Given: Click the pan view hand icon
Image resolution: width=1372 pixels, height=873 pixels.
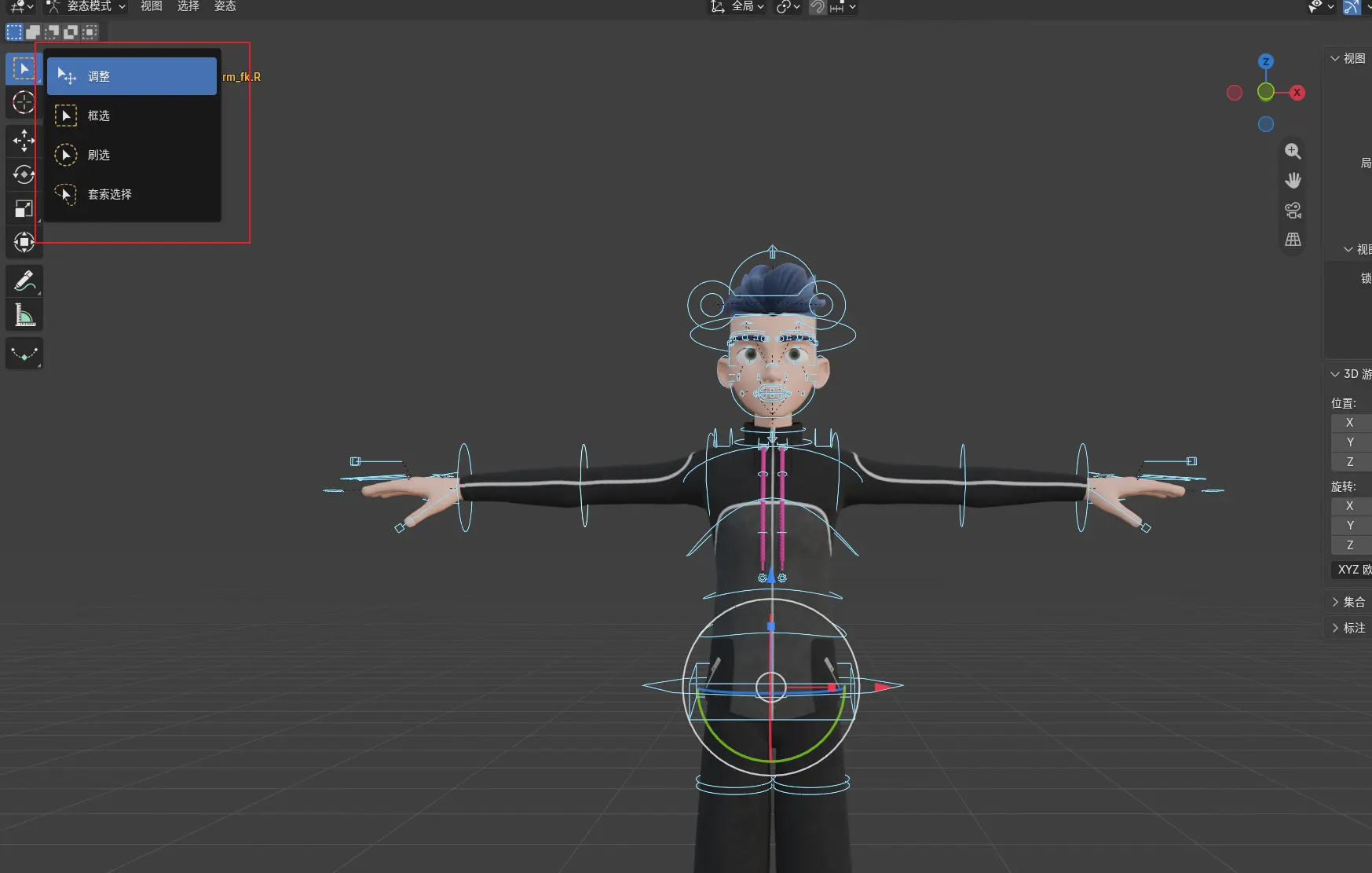Looking at the screenshot, I should [x=1293, y=181].
